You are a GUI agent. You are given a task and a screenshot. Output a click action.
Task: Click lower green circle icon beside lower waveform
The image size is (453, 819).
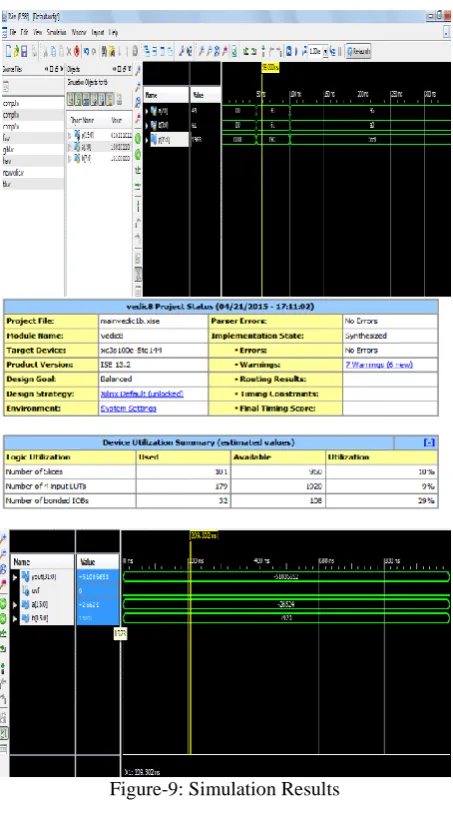[4, 619]
